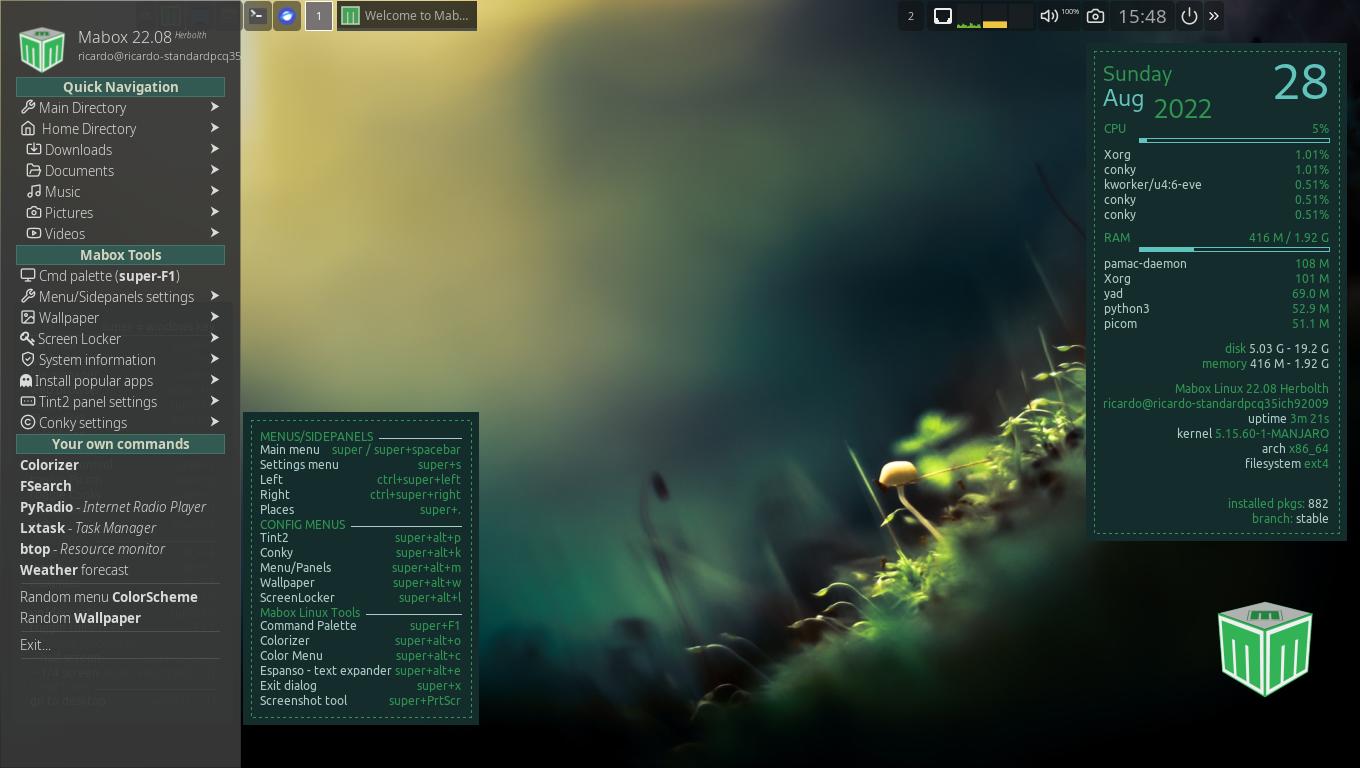
Task: Click the Espanso - text expander row
Action: click(x=360, y=671)
